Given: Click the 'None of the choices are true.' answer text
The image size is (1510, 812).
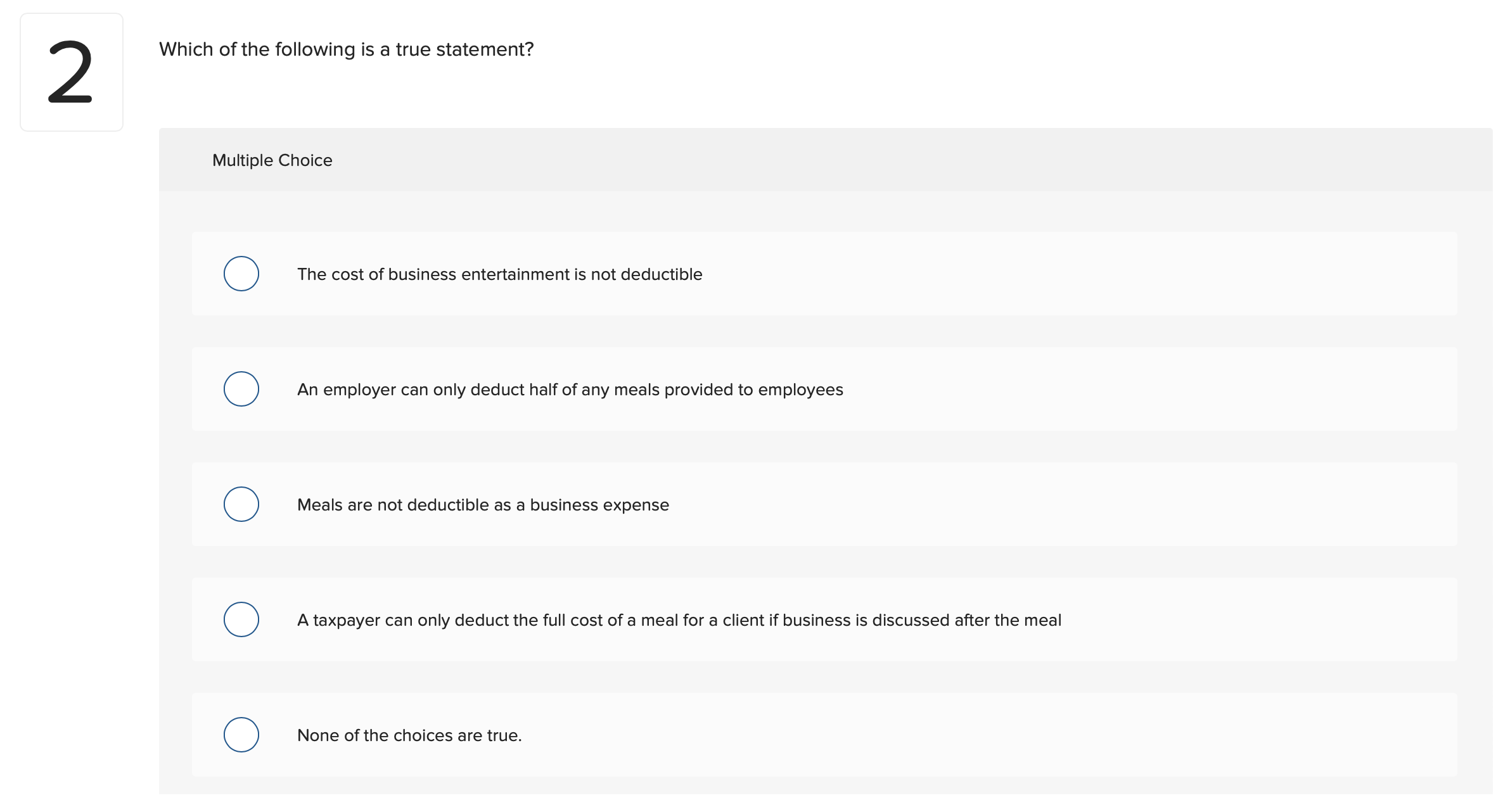Looking at the screenshot, I should [x=409, y=735].
